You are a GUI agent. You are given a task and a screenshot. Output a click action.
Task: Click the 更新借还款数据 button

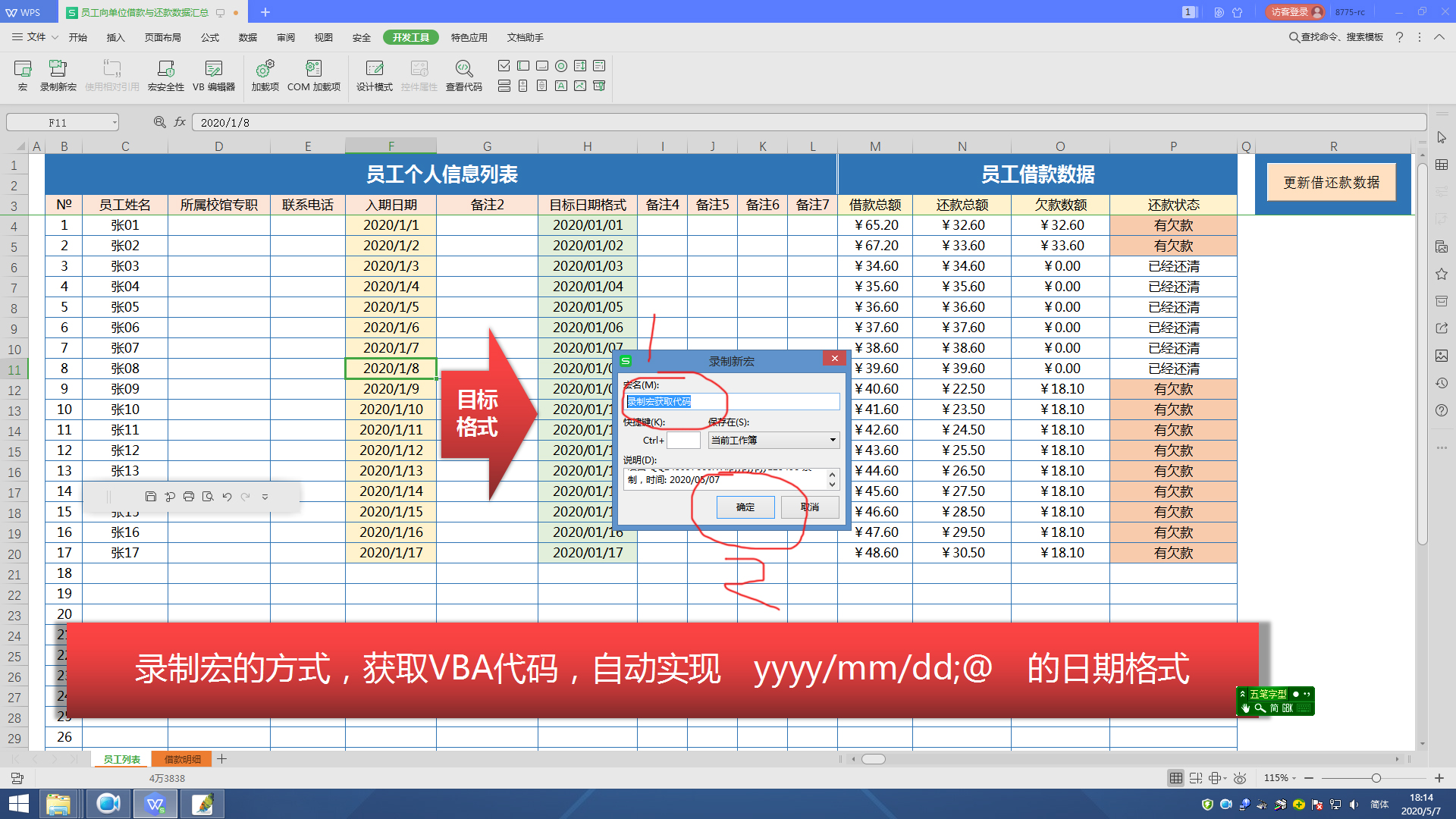click(x=1331, y=183)
